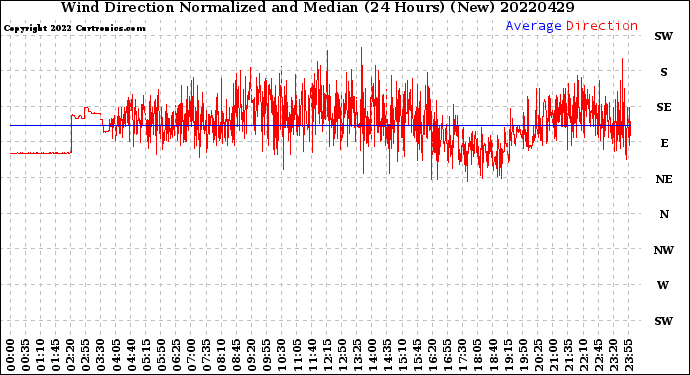Click the "14:00" time axis label

tap(372, 355)
